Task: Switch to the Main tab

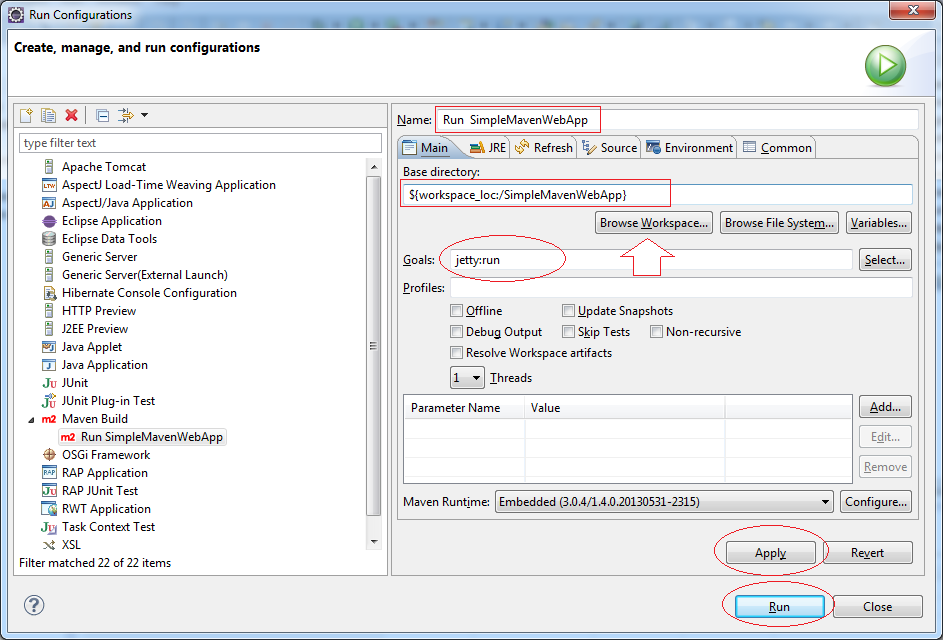Action: tap(426, 148)
